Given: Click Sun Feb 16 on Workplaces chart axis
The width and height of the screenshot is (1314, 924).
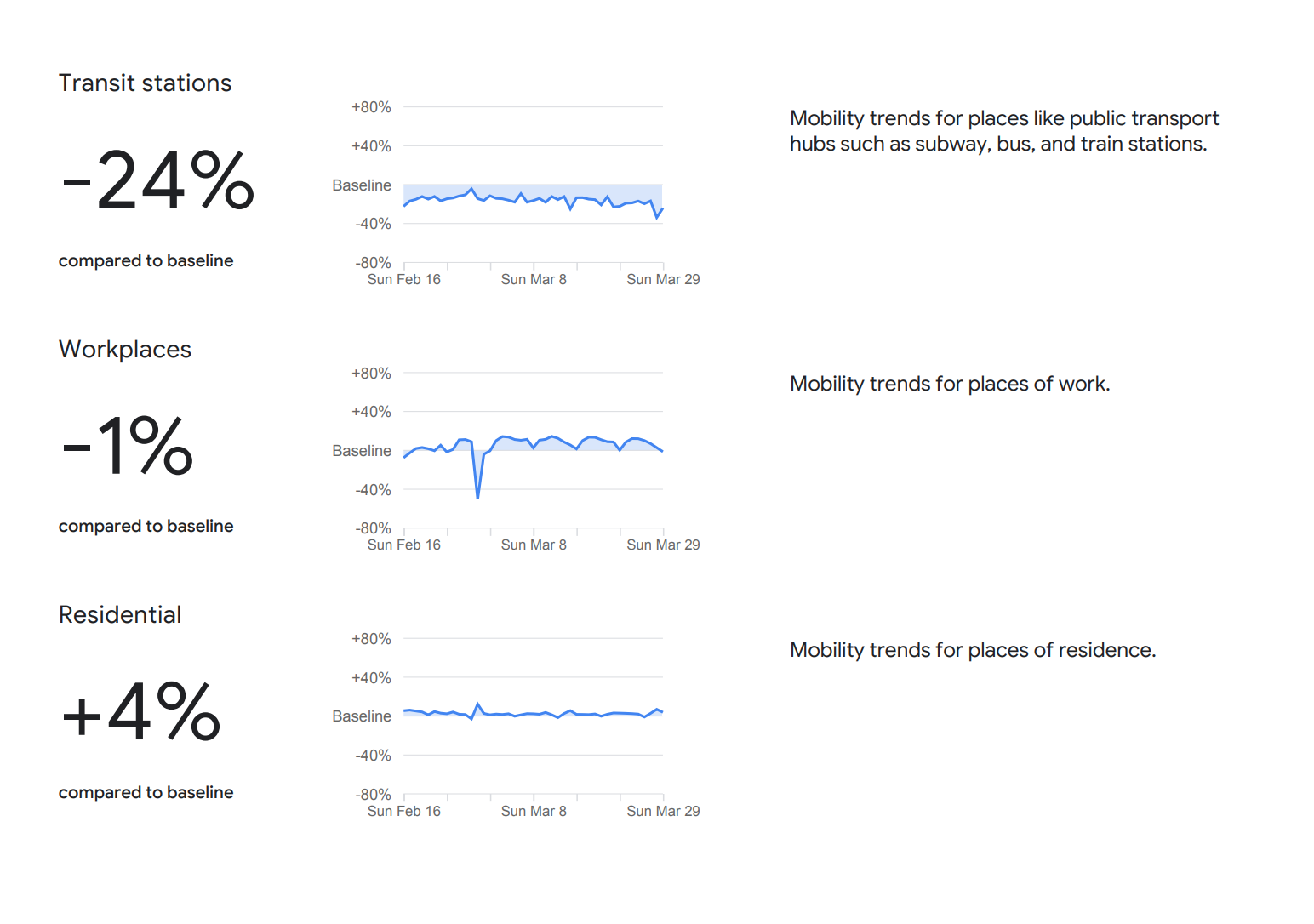Looking at the screenshot, I should [404, 545].
